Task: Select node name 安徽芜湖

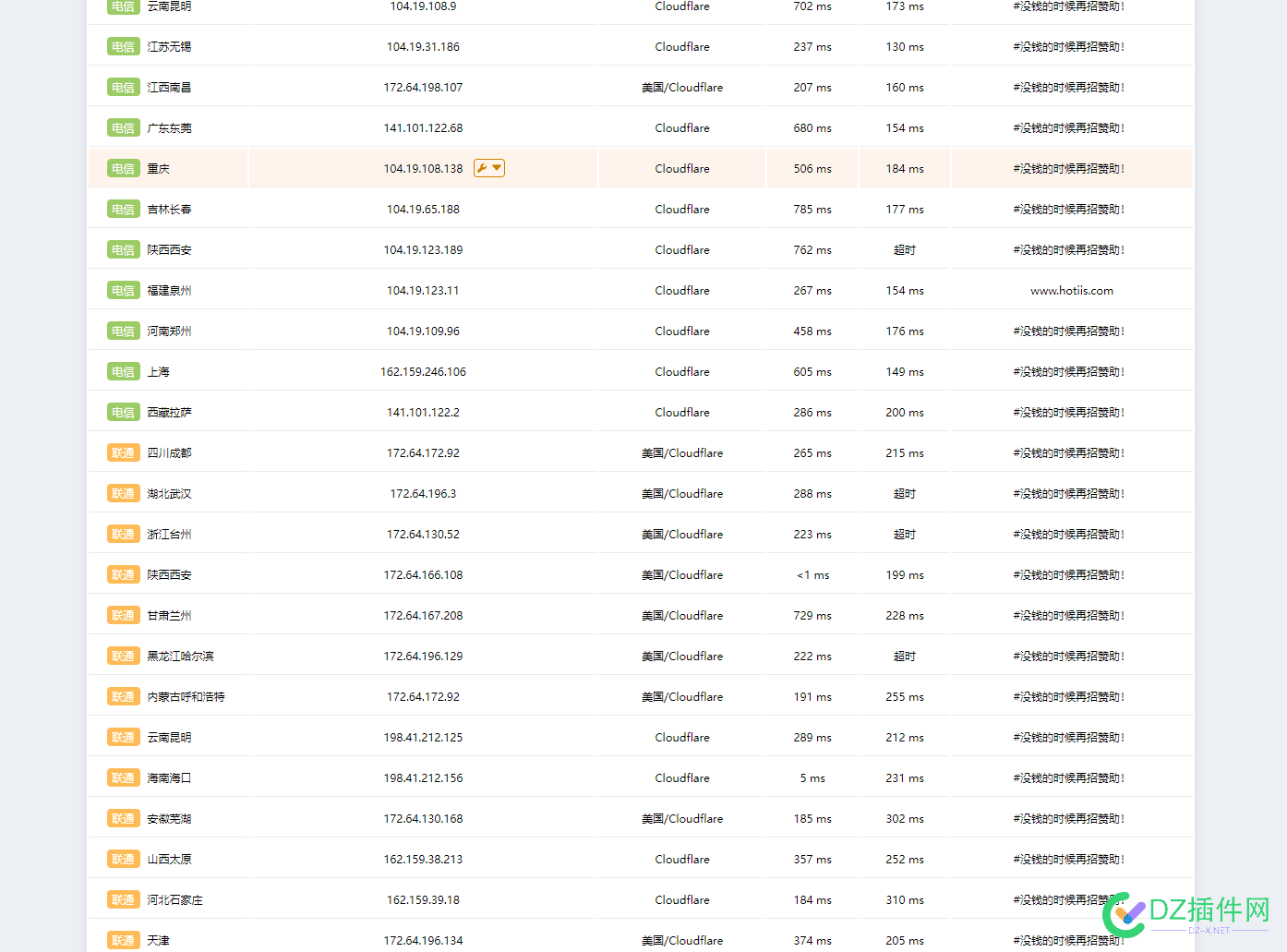Action: [170, 819]
